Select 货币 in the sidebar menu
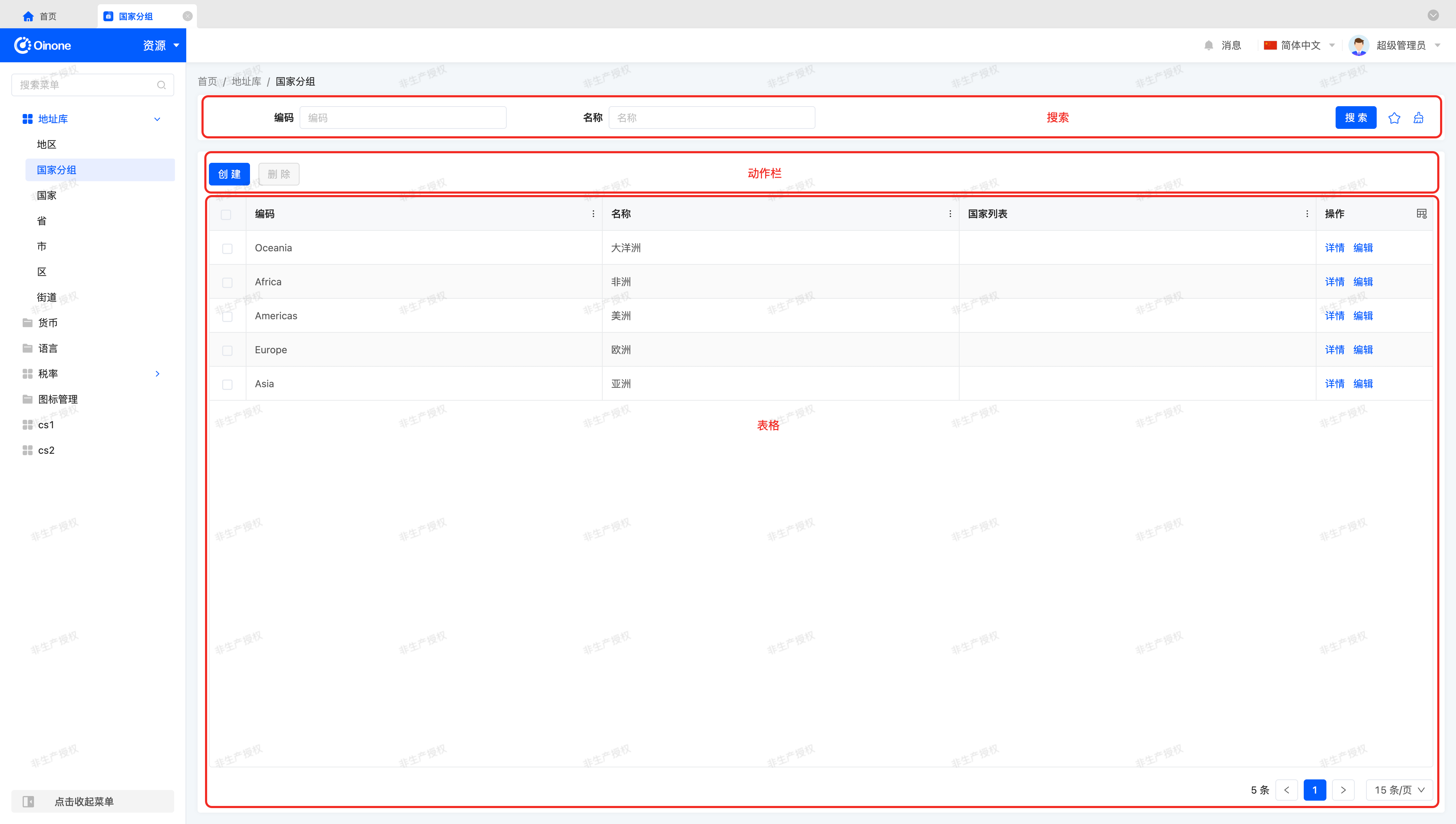Screen dimensions: 1456x824 point(47,322)
